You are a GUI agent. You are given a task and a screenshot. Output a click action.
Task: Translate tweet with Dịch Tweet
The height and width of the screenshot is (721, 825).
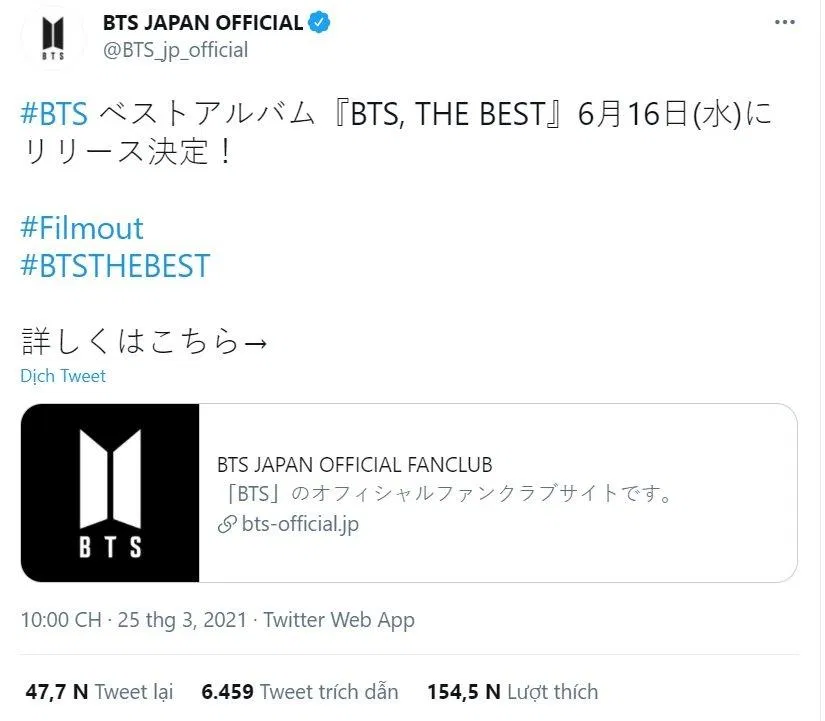[x=61, y=376]
